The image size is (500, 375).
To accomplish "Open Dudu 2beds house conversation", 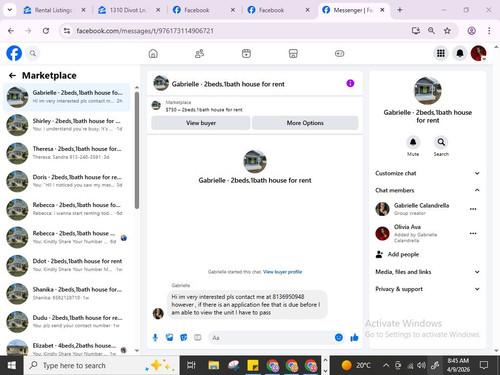I will [x=67, y=322].
